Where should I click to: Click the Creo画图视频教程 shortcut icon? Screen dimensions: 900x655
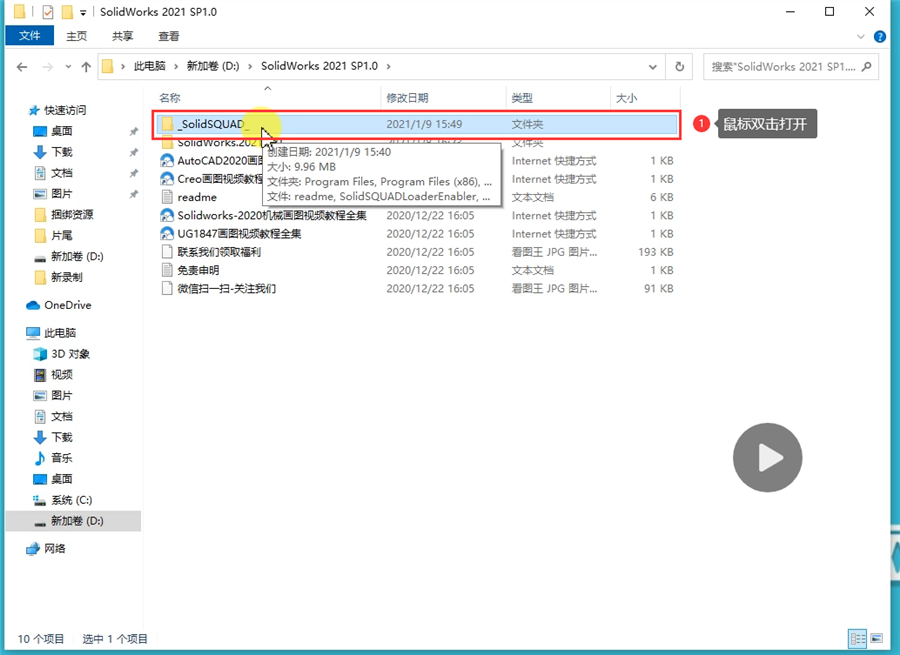tap(167, 179)
